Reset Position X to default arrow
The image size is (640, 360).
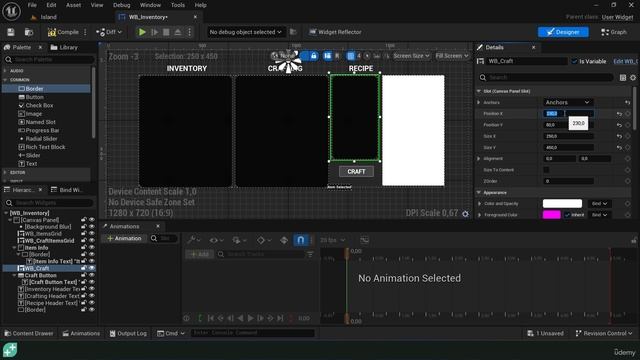click(x=619, y=113)
